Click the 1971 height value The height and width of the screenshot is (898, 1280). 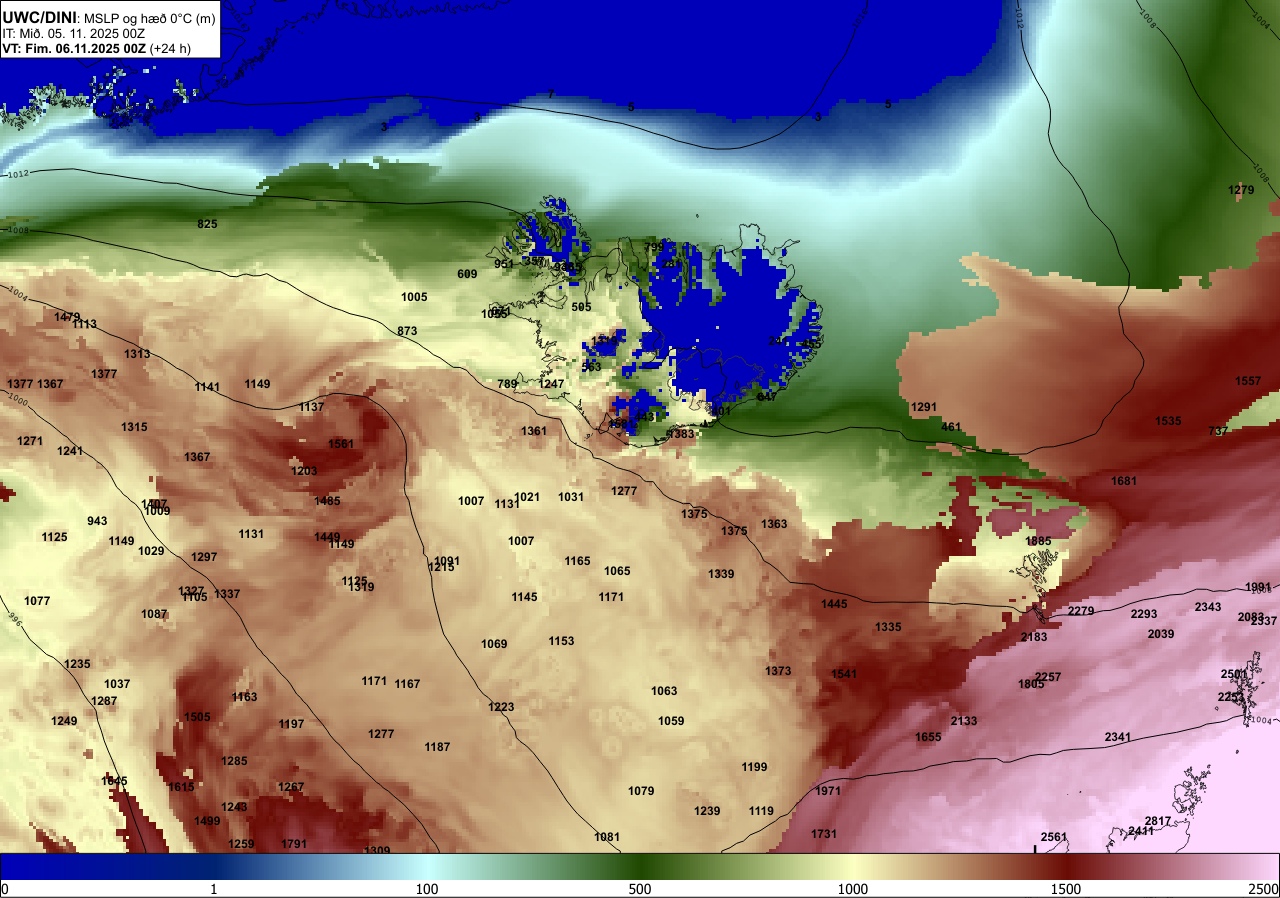coord(828,791)
